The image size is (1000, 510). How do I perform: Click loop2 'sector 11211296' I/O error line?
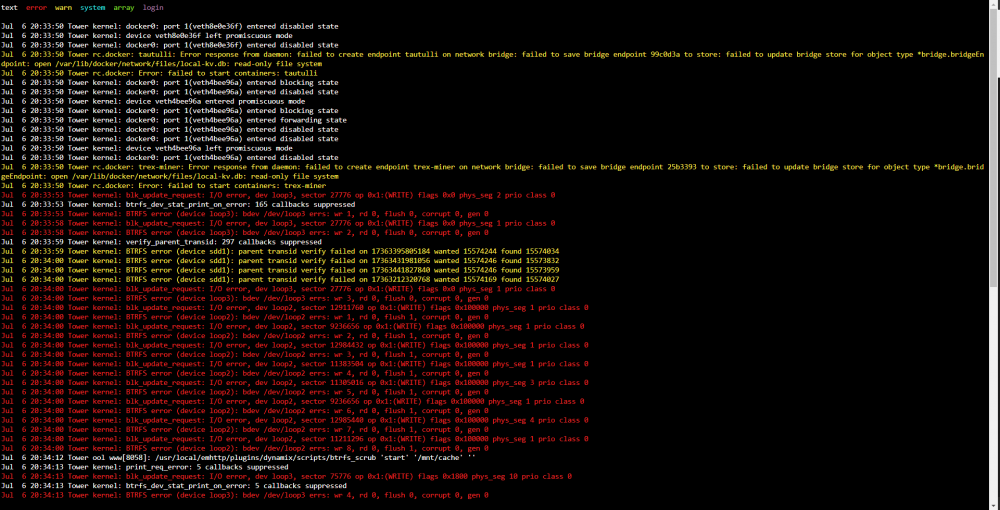(x=295, y=439)
